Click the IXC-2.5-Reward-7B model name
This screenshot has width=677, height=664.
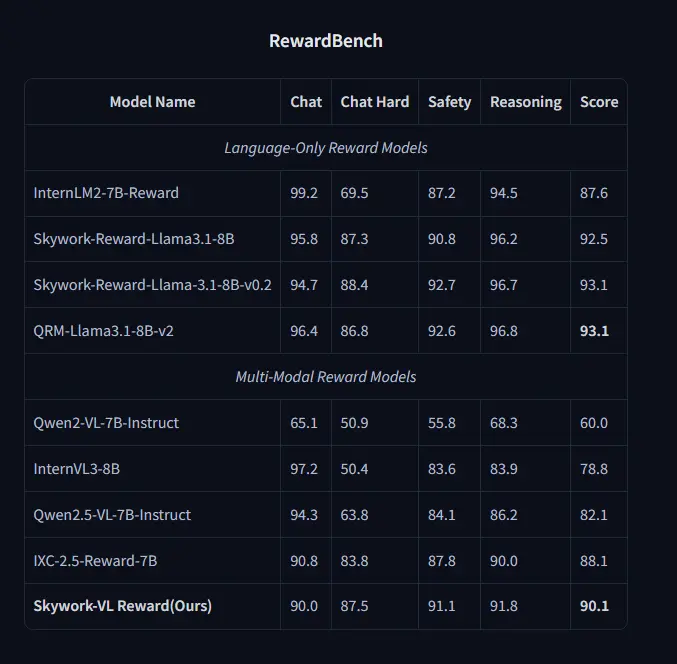pyautogui.click(x=95, y=561)
